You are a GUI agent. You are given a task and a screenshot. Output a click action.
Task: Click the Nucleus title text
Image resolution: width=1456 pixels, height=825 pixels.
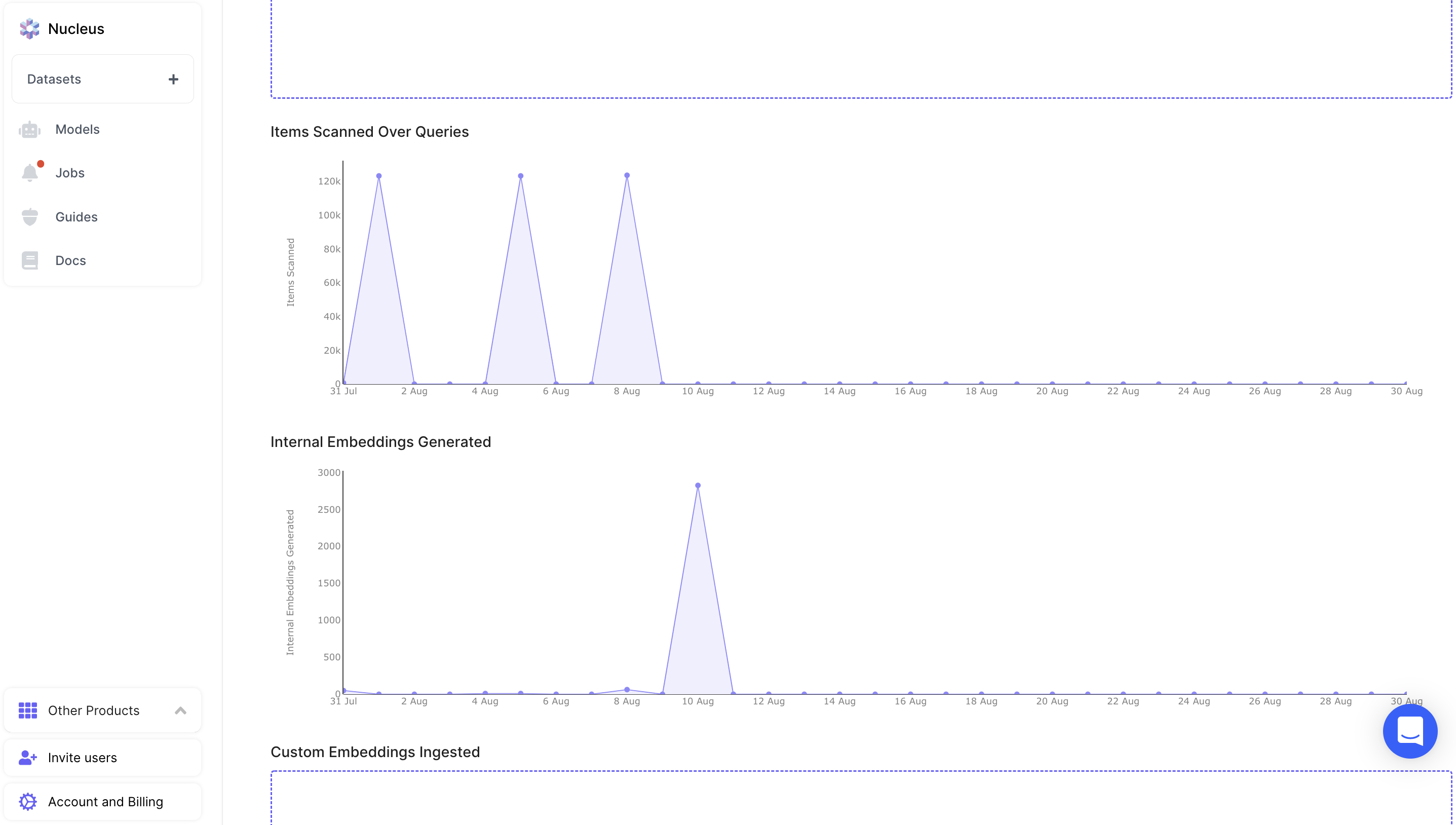(76, 29)
